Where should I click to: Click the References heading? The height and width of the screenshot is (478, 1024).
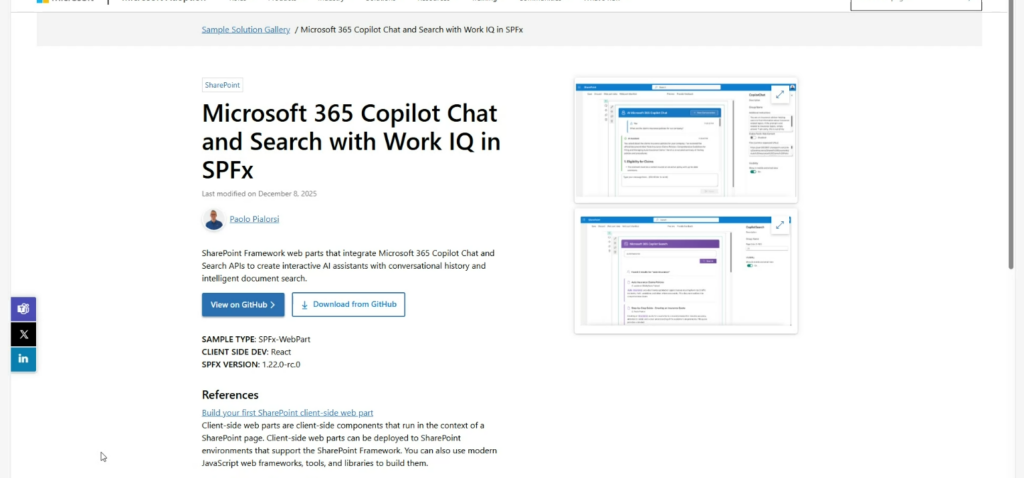click(x=230, y=395)
